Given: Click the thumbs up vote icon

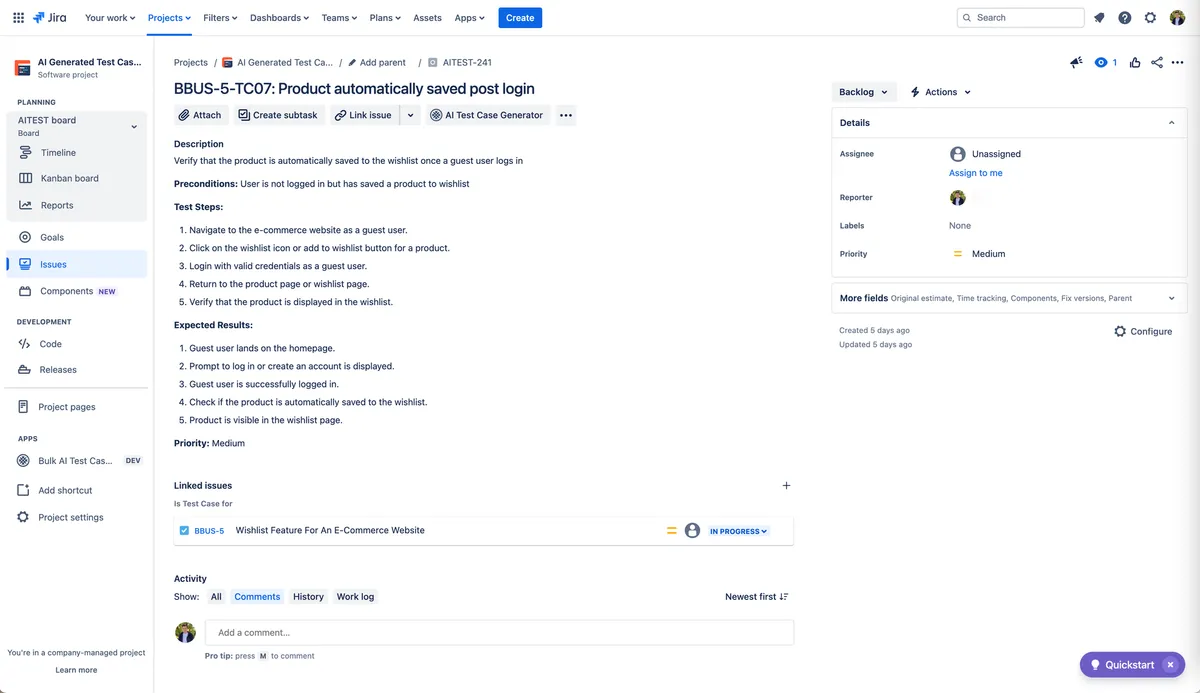Looking at the screenshot, I should tap(1135, 62).
